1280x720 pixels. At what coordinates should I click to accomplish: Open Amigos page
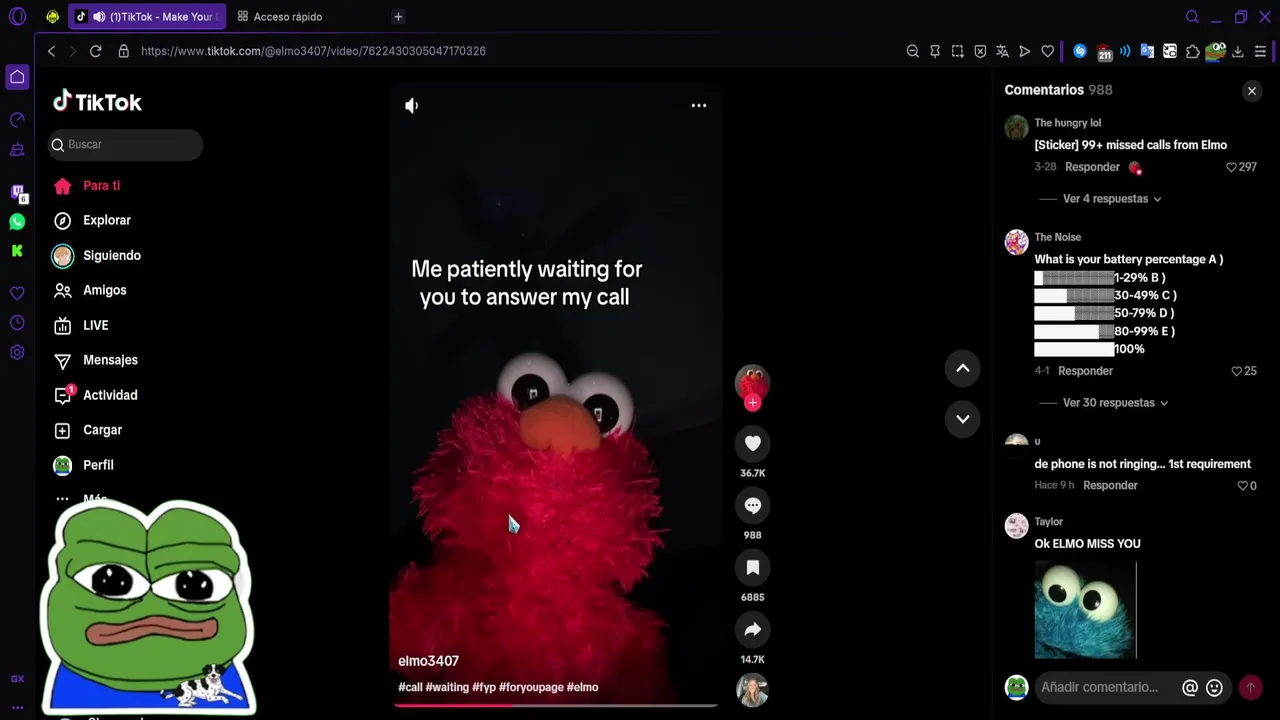[90, 290]
